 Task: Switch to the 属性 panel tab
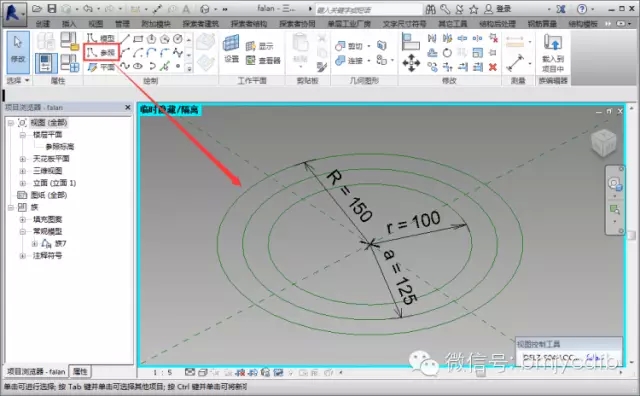coord(80,372)
